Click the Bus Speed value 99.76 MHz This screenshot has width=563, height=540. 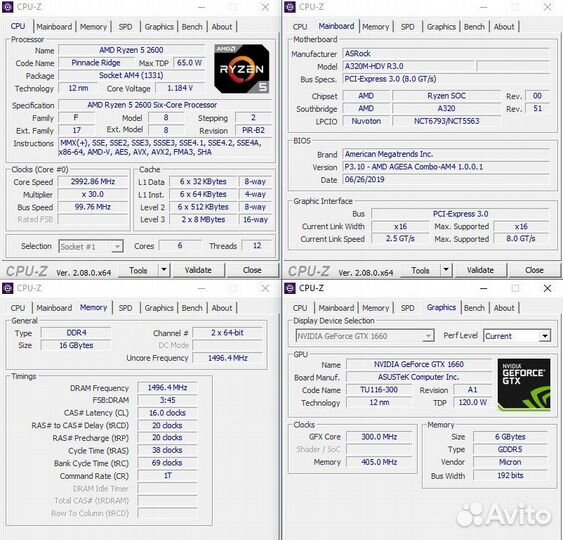(x=93, y=207)
